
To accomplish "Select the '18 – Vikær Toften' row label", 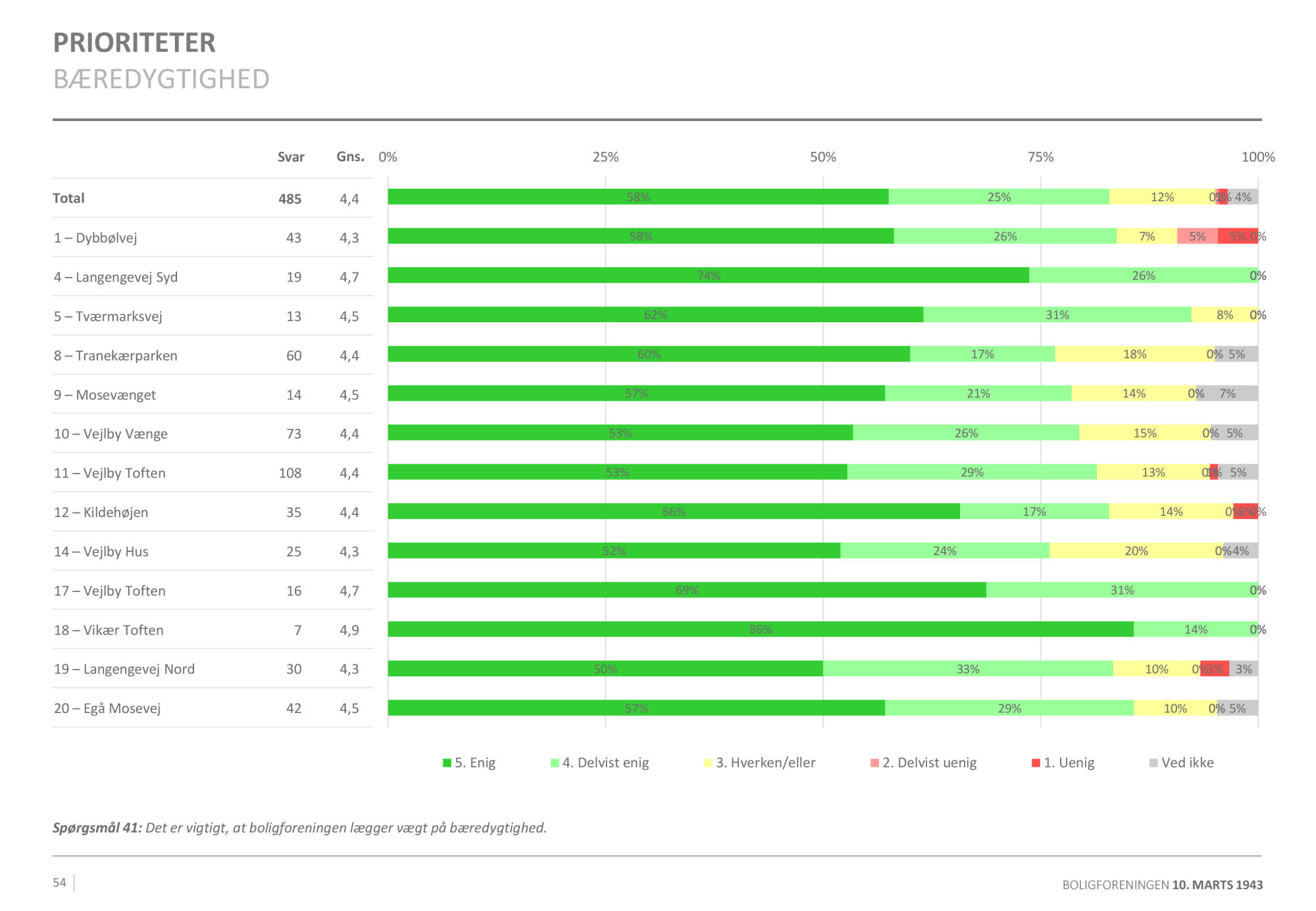I will (x=109, y=630).
